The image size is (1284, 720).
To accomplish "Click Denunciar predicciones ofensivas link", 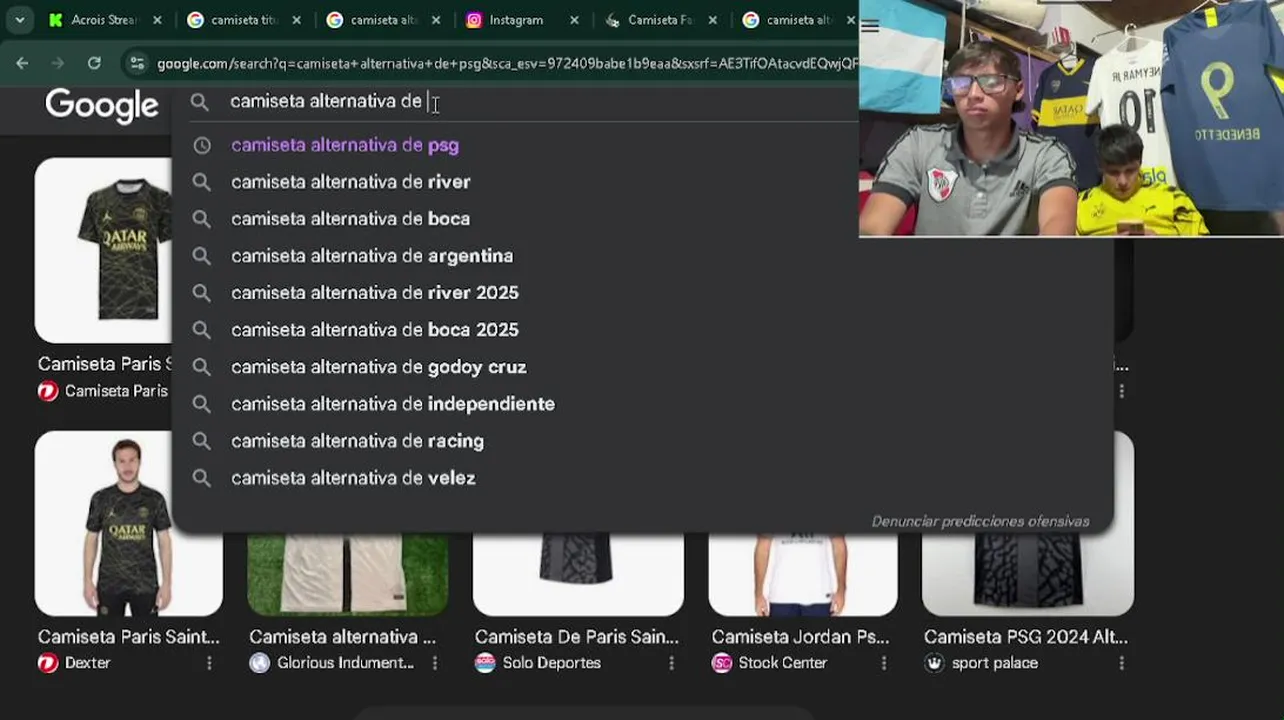I will coord(980,521).
